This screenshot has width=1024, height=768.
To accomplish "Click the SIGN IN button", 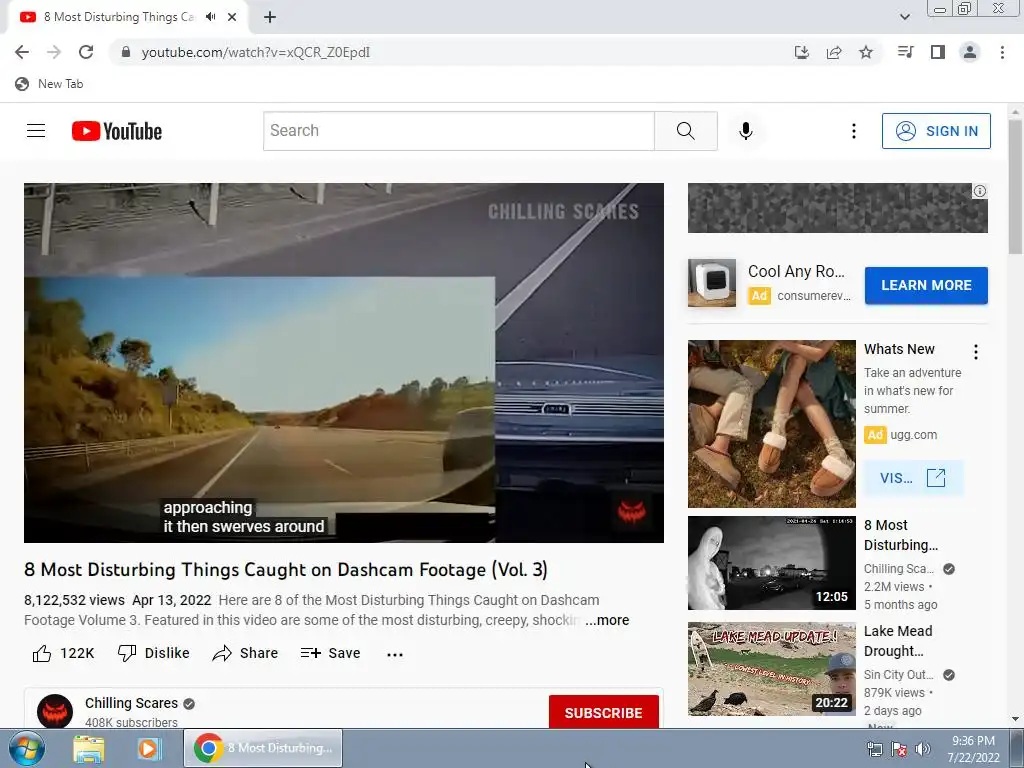I will pos(936,131).
